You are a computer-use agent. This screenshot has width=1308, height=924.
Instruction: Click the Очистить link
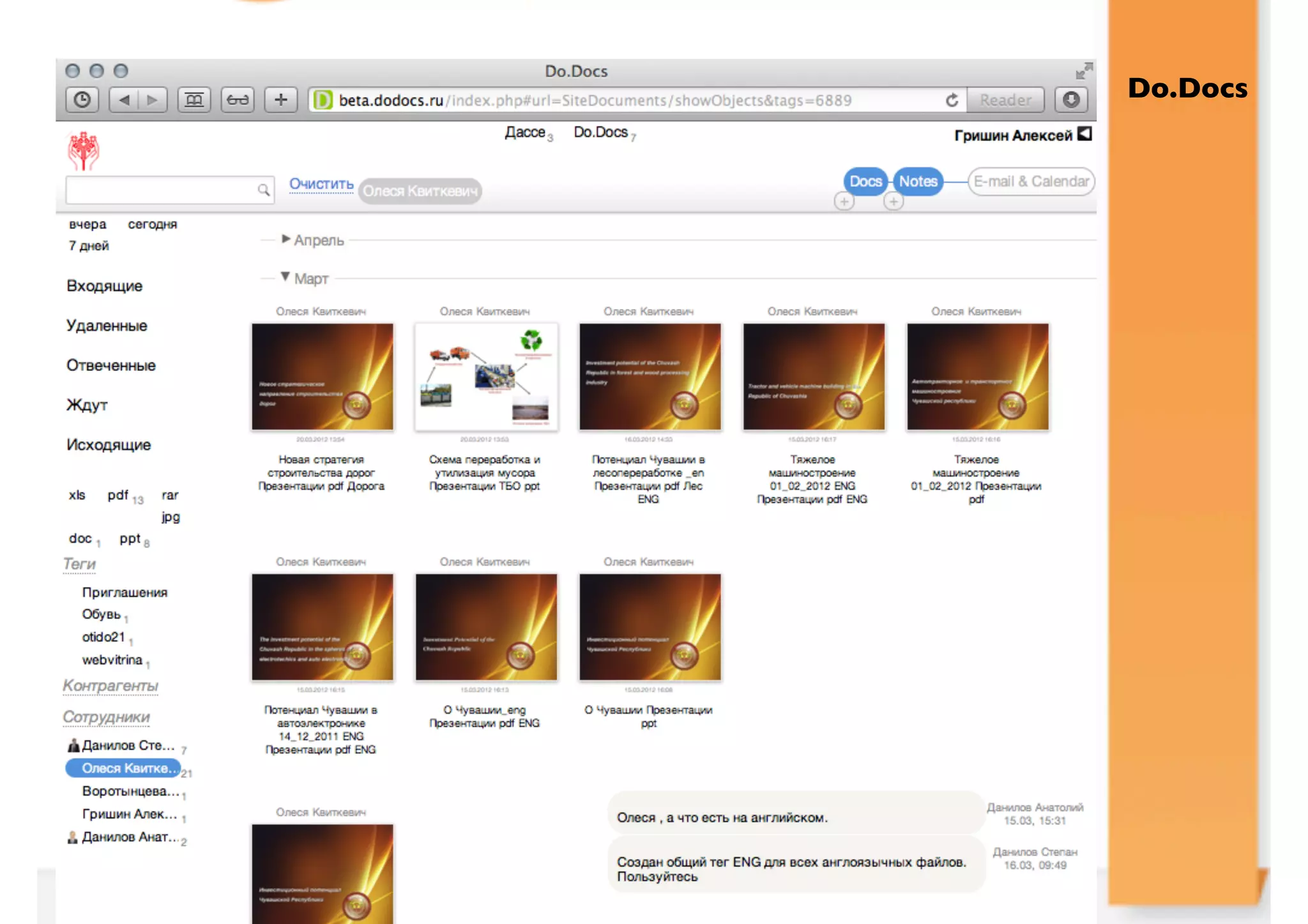click(321, 184)
